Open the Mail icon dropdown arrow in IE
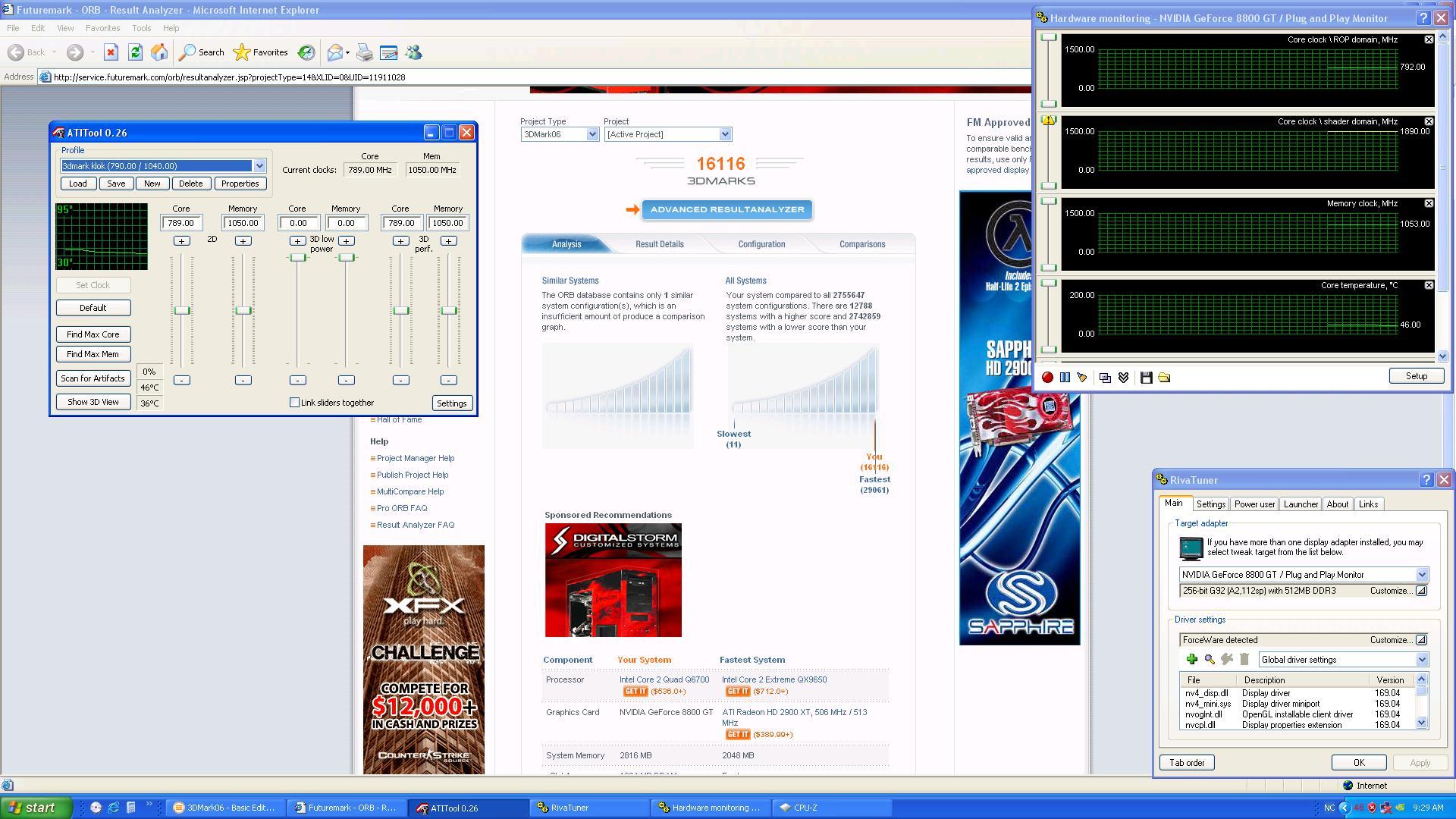The image size is (1456, 819). pos(347,52)
